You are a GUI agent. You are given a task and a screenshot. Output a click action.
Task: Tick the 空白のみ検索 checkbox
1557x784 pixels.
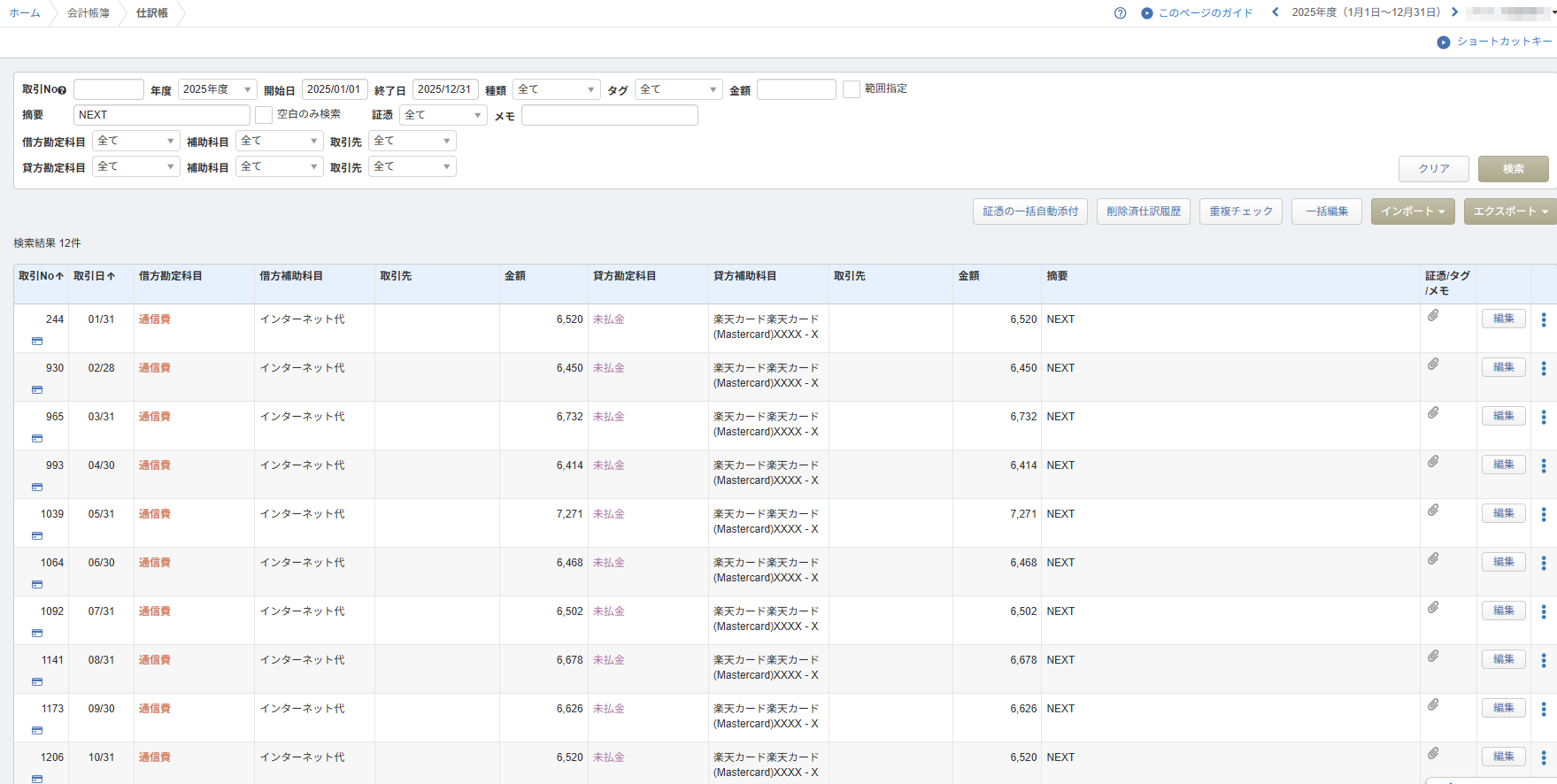[264, 115]
